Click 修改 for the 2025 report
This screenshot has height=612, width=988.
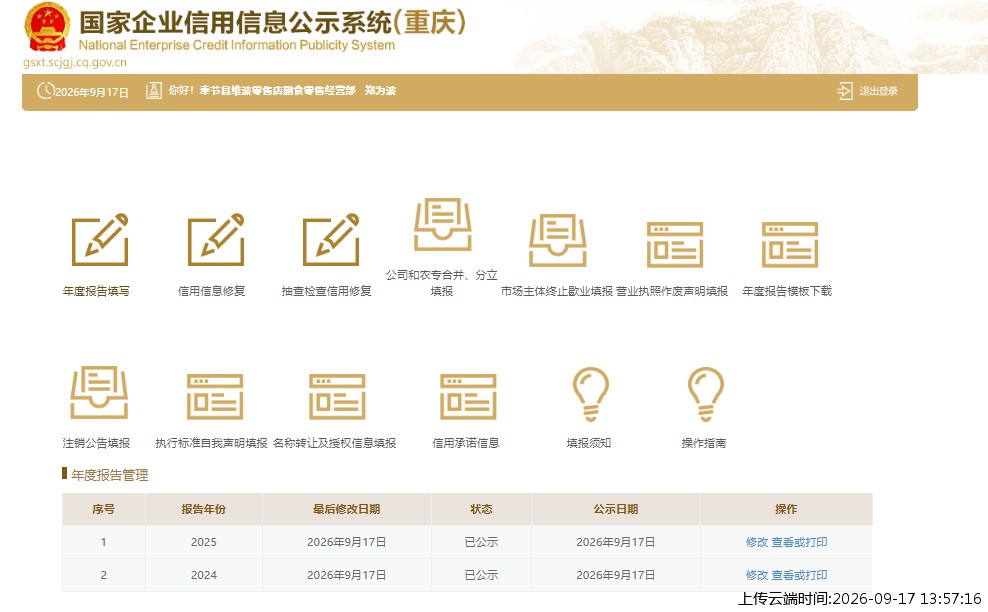(757, 542)
